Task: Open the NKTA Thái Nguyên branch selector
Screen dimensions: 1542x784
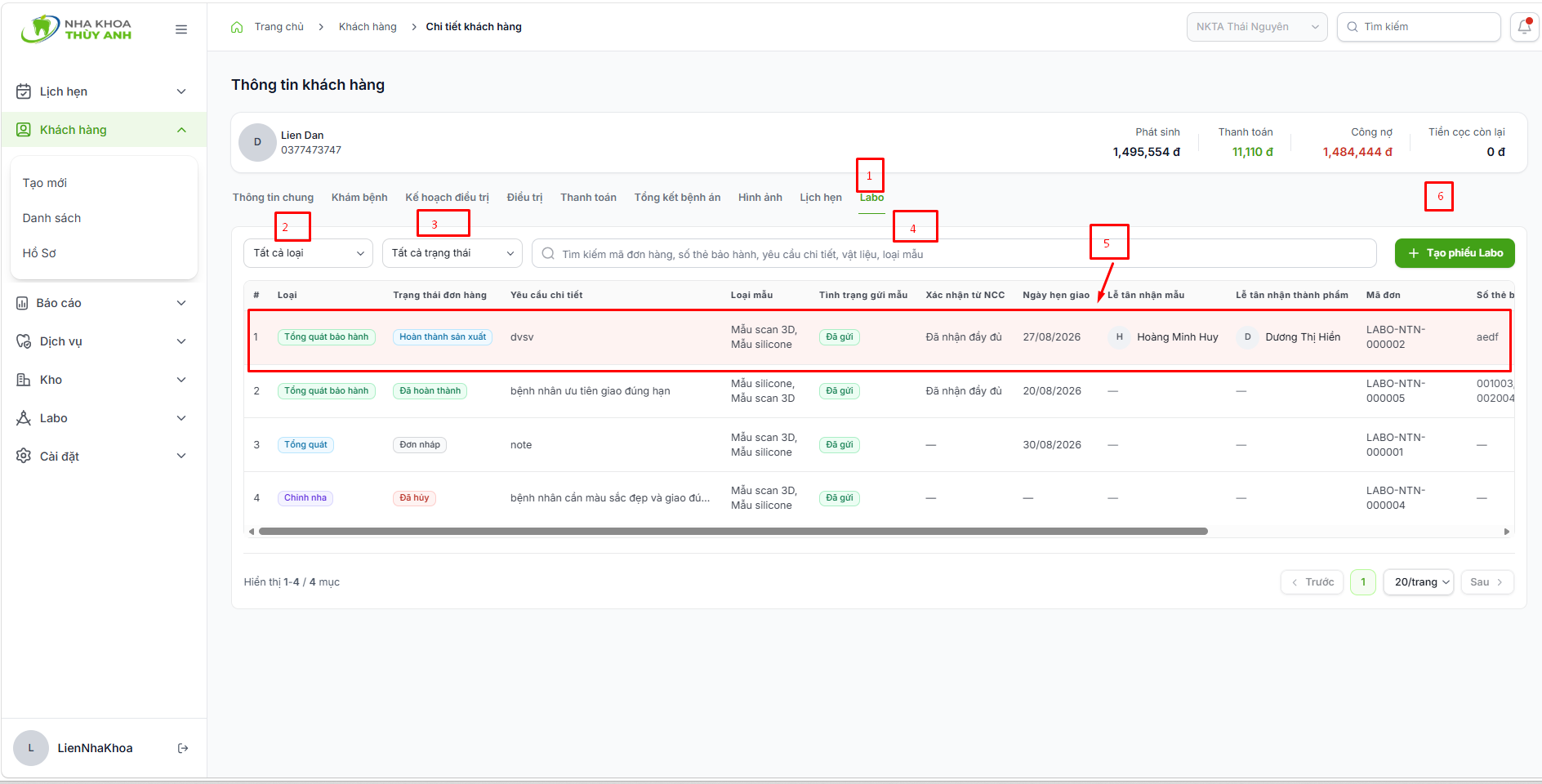Action: [1257, 27]
